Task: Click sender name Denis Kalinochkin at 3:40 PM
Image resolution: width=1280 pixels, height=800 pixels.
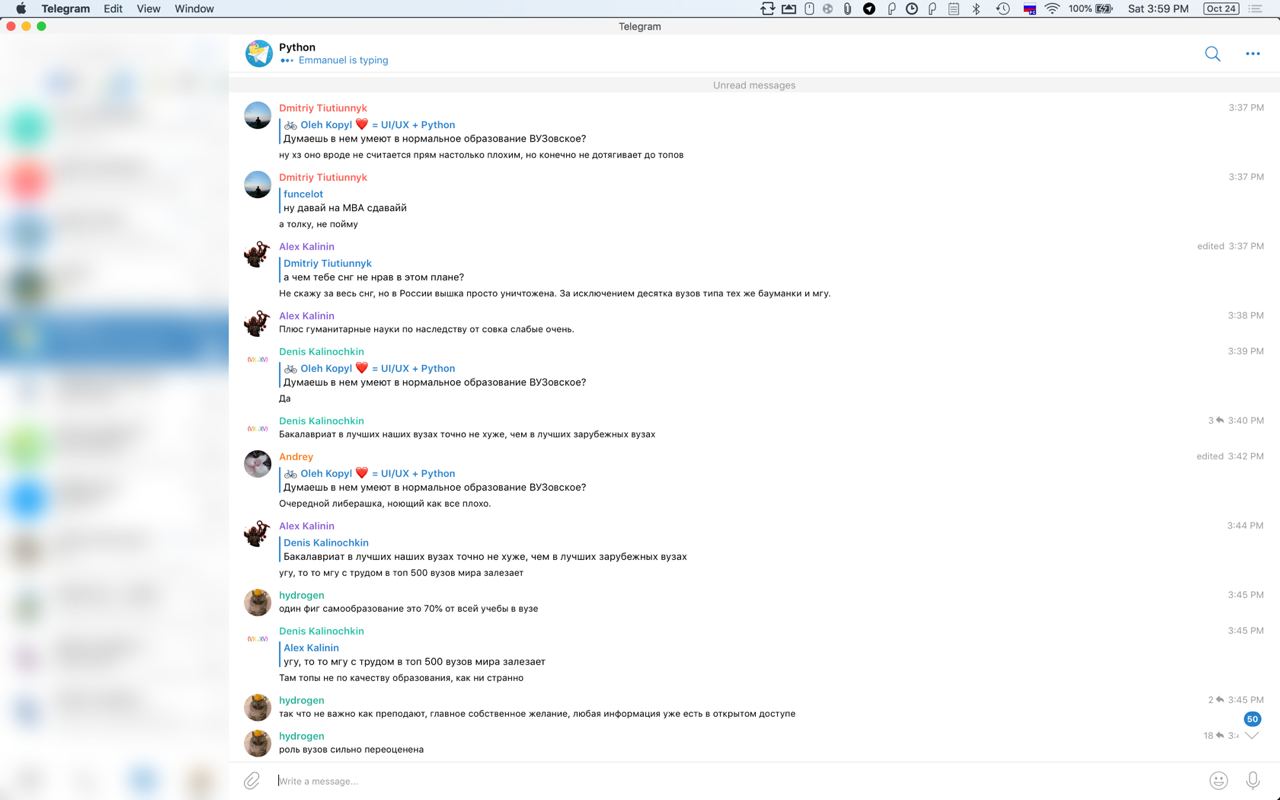Action: (x=321, y=421)
